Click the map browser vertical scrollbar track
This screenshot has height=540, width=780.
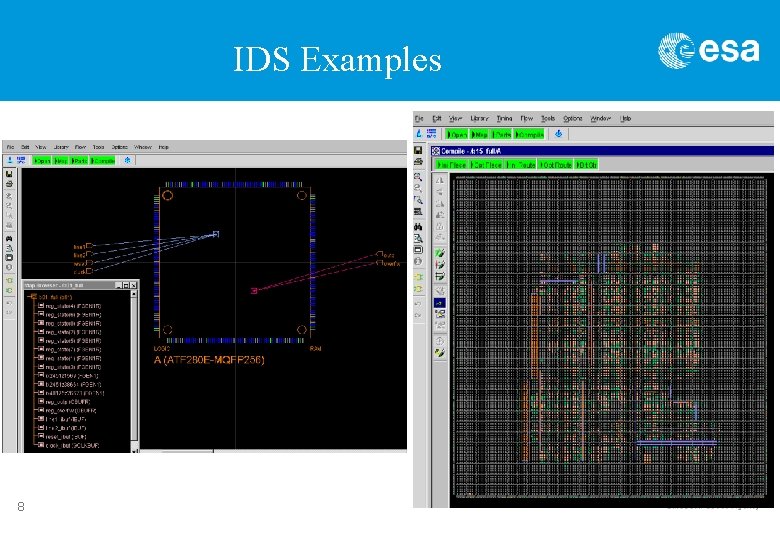coord(134,370)
